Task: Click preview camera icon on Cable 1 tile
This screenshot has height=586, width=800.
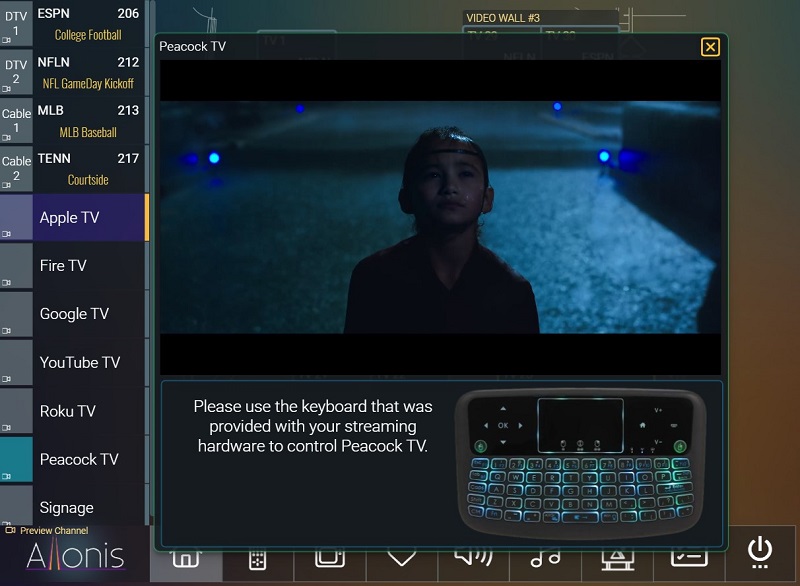Action: [x=6, y=137]
